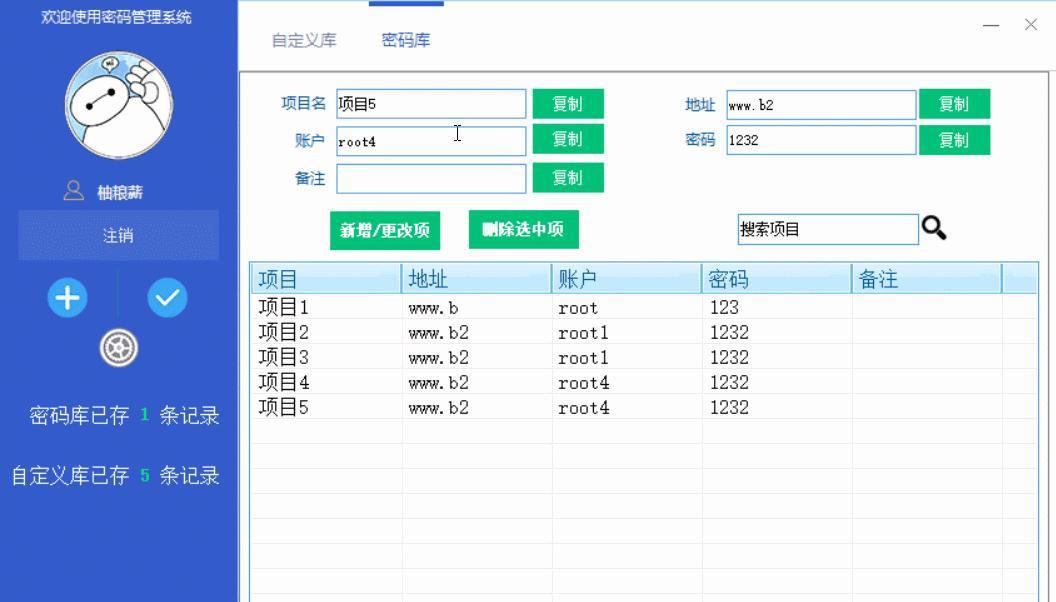Click the 搜索项目 search box

coord(828,230)
